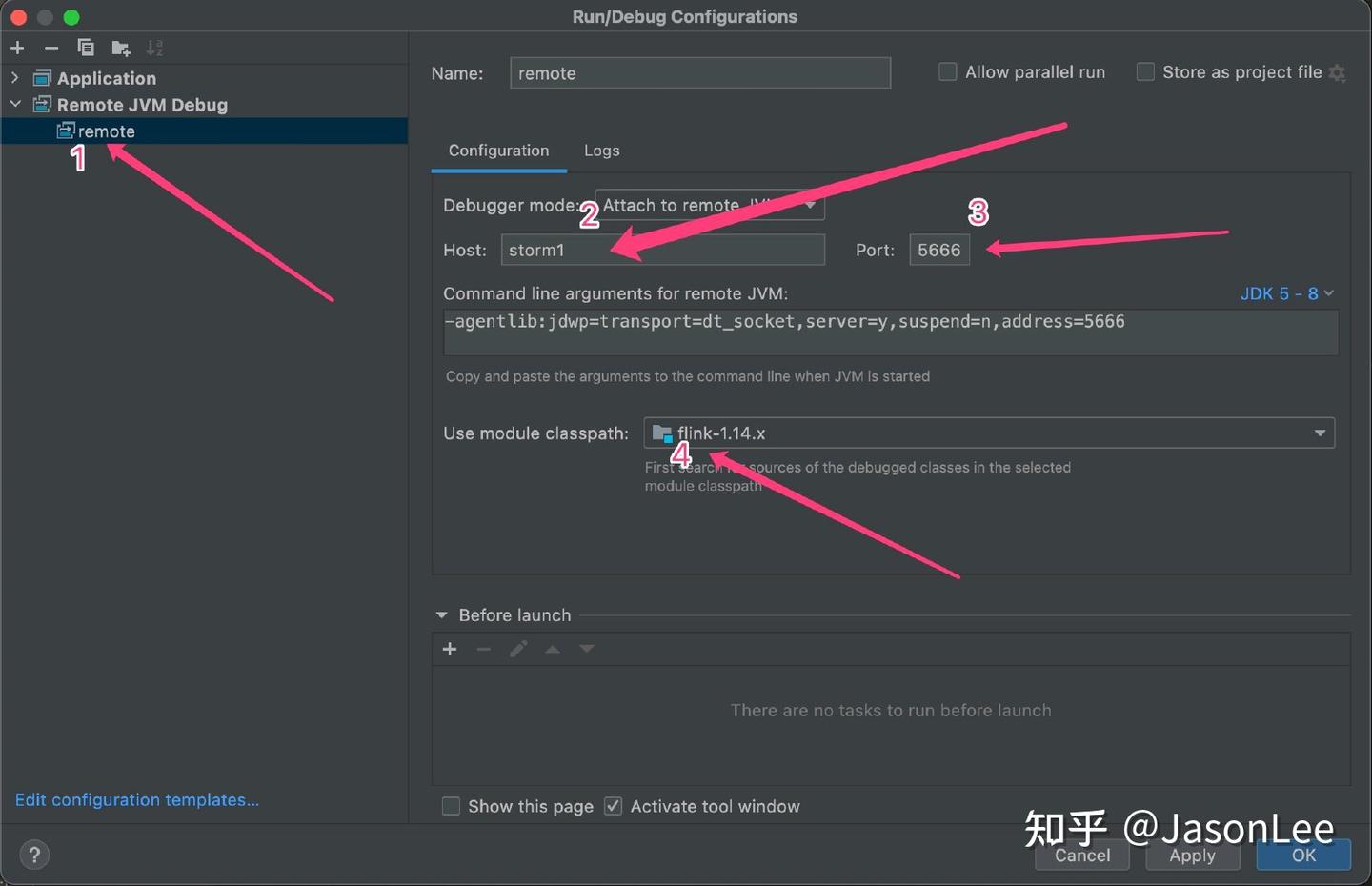Open Store as project file gear settings
This screenshot has height=886, width=1372.
click(x=1338, y=72)
